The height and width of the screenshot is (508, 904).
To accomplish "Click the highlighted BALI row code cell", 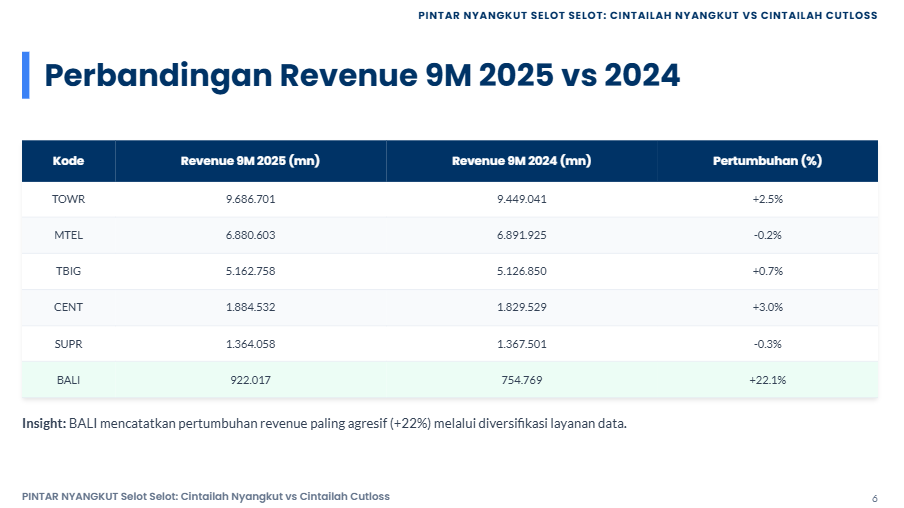I will 69,380.
